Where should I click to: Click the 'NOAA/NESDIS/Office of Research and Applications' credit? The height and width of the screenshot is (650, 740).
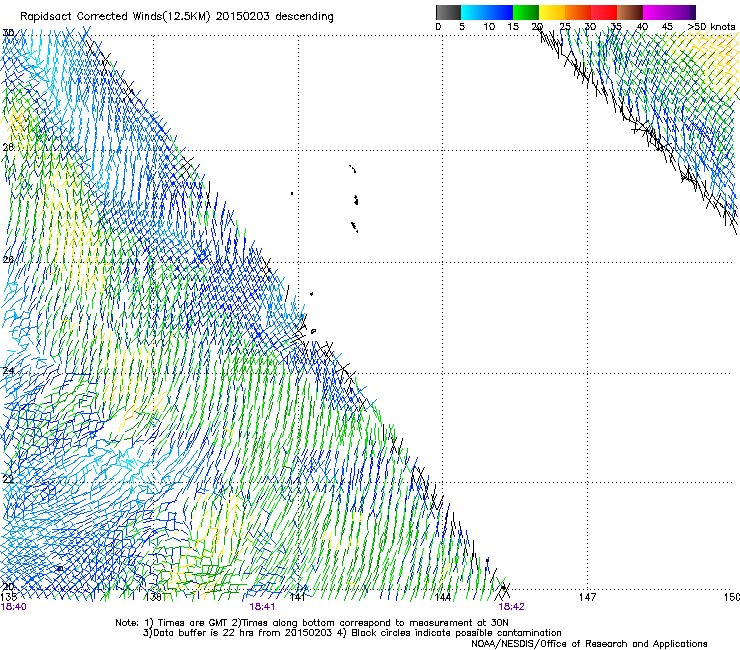[x=589, y=644]
